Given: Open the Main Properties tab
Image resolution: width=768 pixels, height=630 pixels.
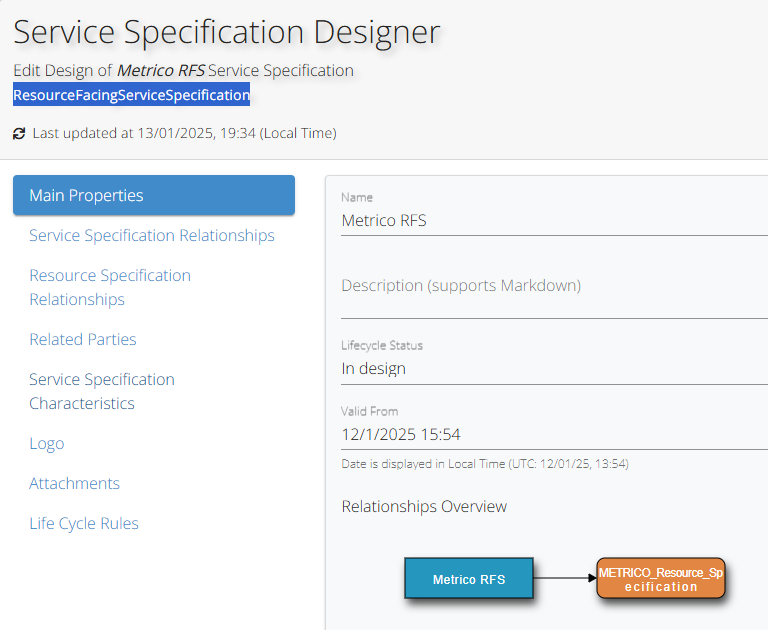Looking at the screenshot, I should (x=154, y=195).
